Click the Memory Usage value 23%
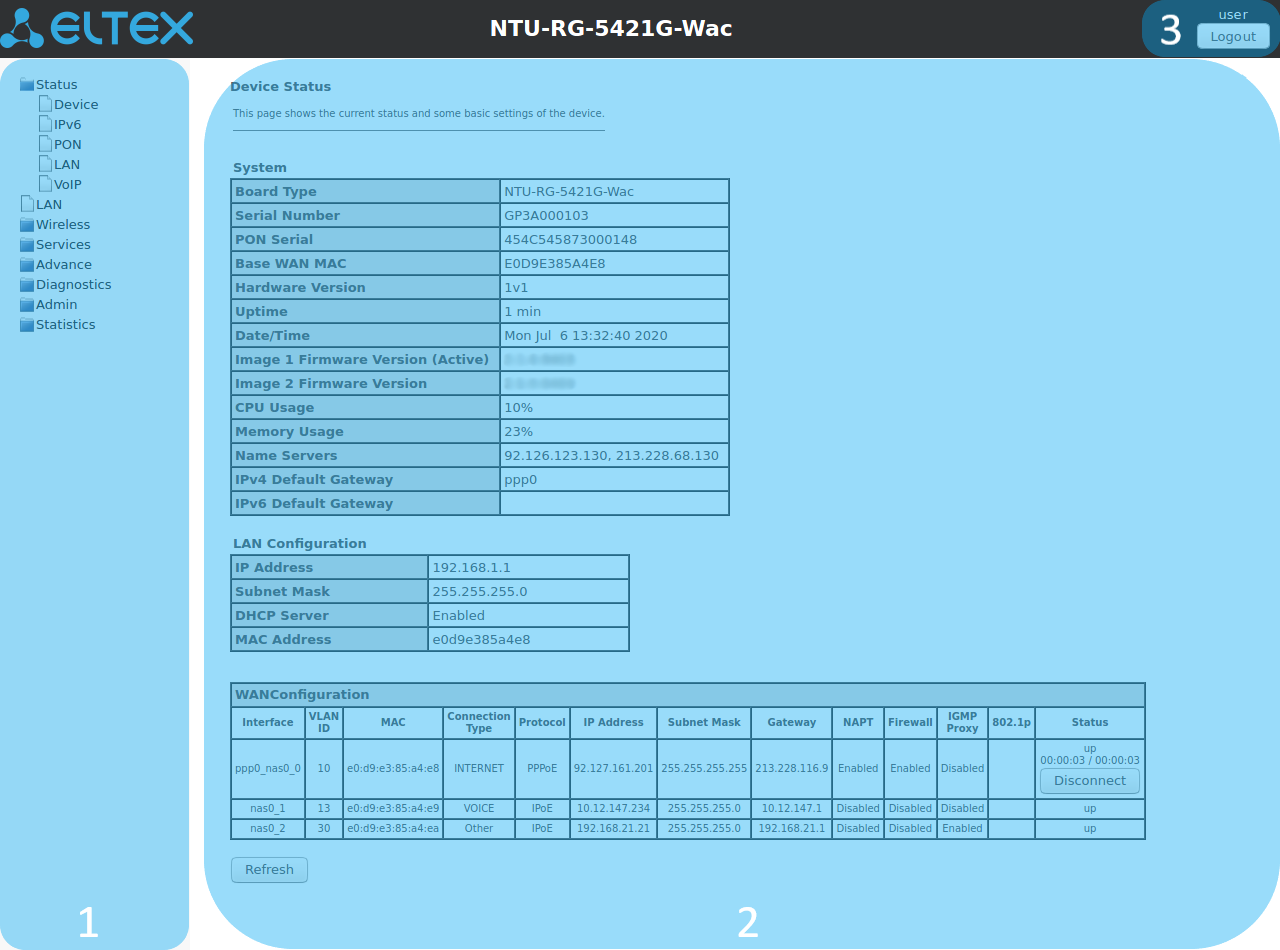This screenshot has height=950, width=1280. [518, 432]
